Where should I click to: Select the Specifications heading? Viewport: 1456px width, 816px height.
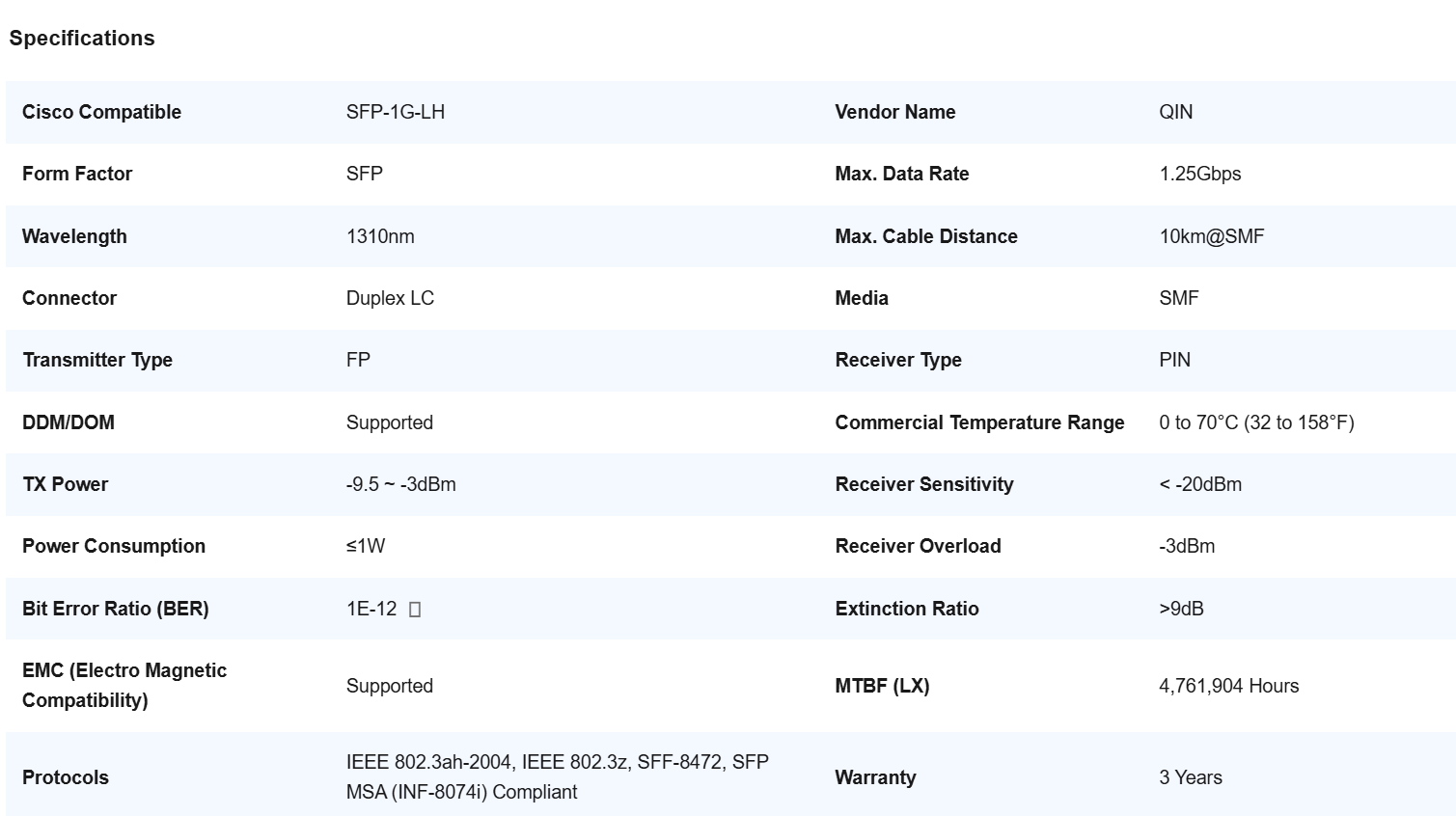82,39
